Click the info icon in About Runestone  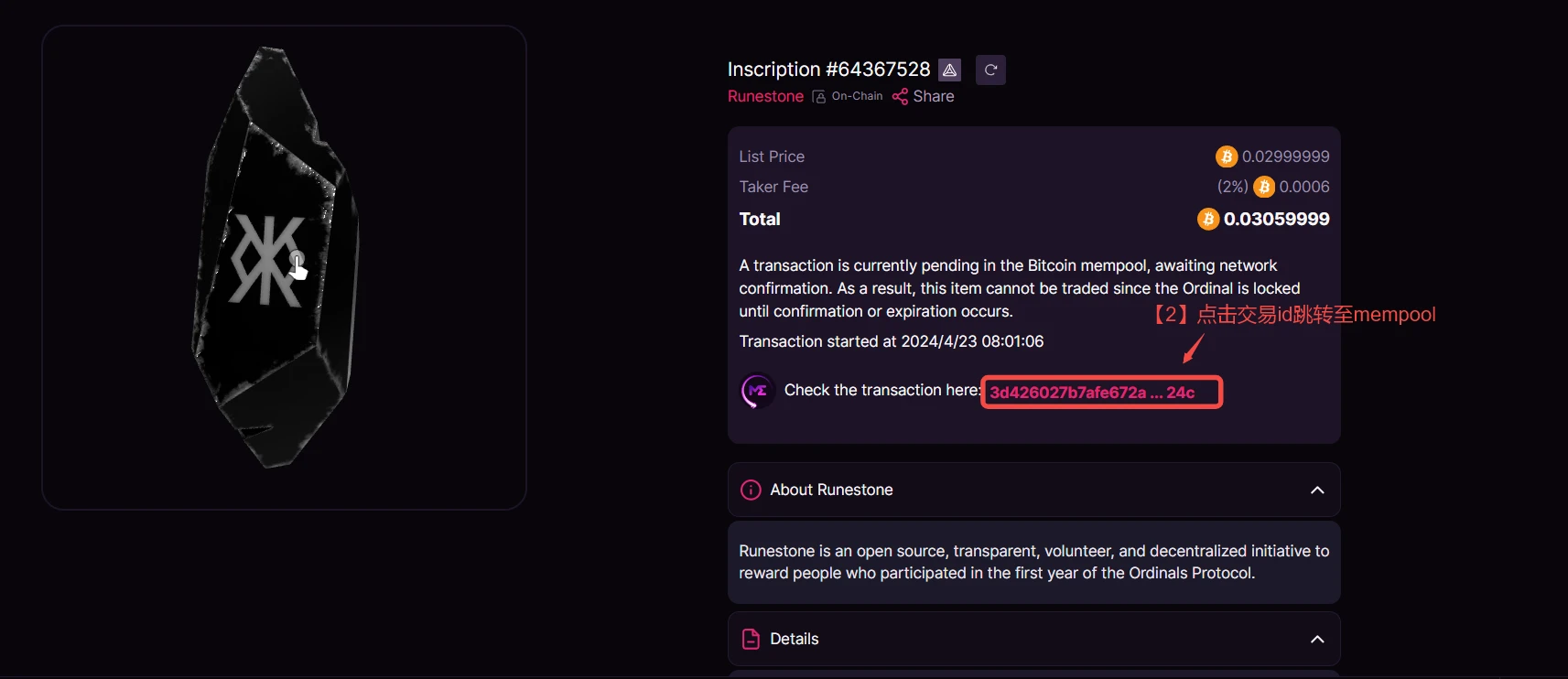pos(751,490)
